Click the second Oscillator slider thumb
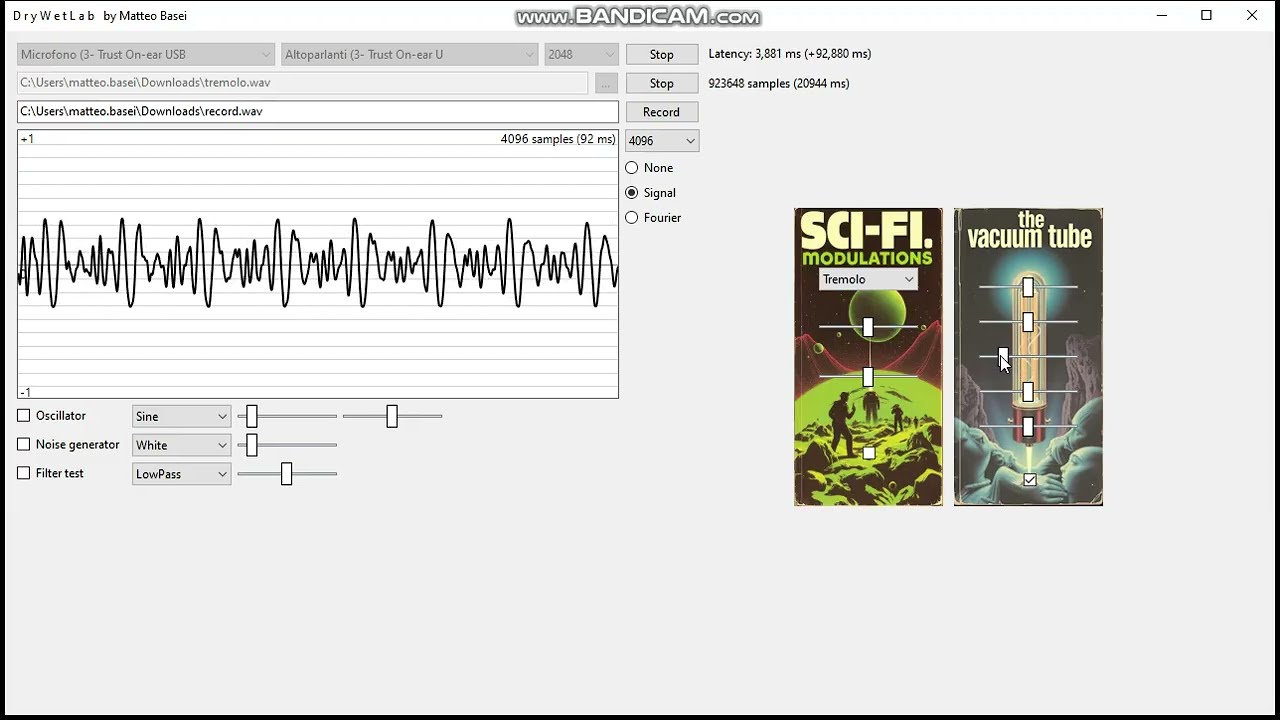 [392, 416]
